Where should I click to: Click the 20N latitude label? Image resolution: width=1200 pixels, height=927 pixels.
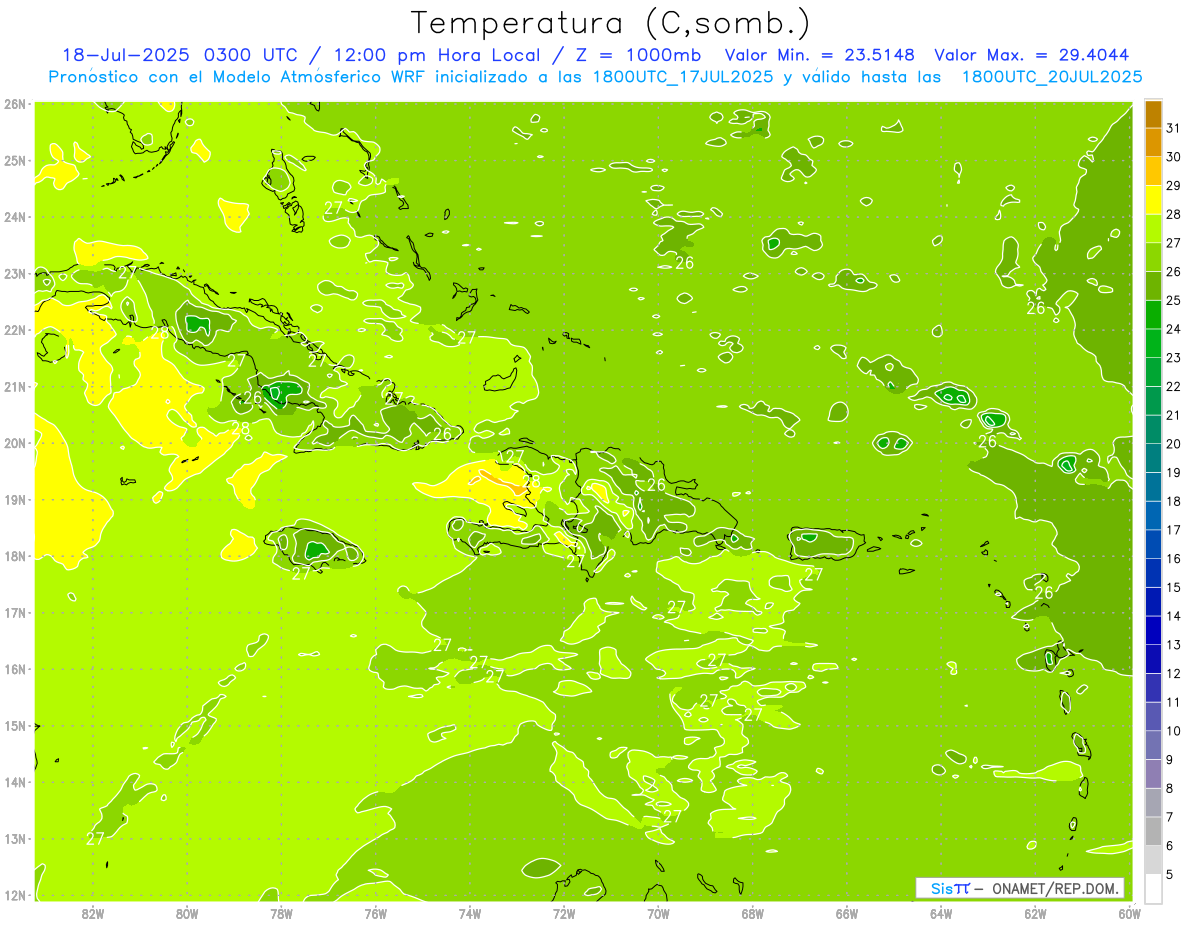pyautogui.click(x=15, y=443)
